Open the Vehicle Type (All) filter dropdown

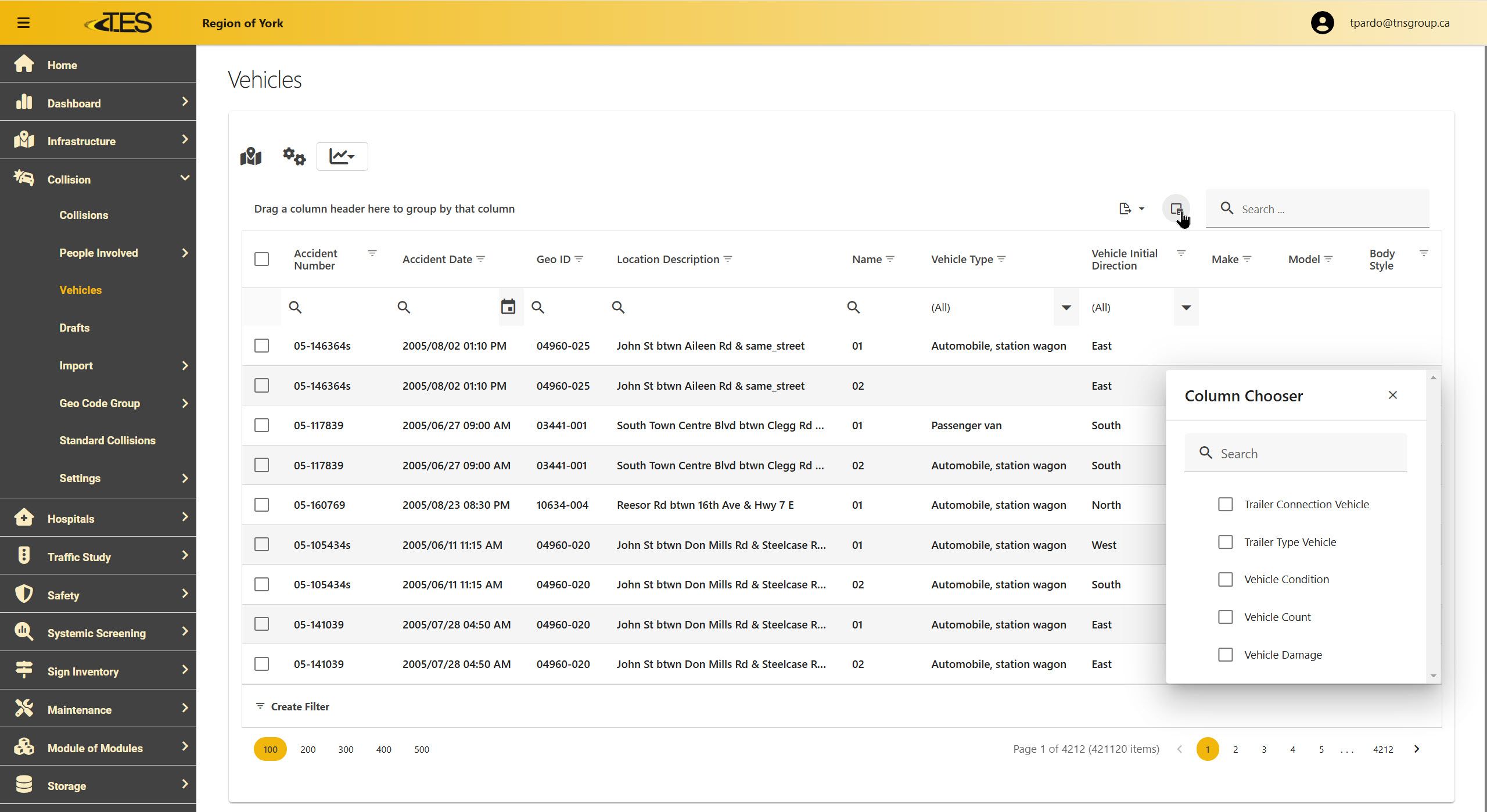[1066, 307]
